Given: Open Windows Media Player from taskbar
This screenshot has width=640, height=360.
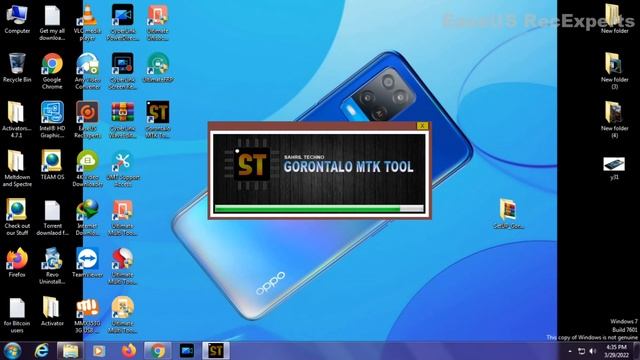Looking at the screenshot, I should click(98, 351).
